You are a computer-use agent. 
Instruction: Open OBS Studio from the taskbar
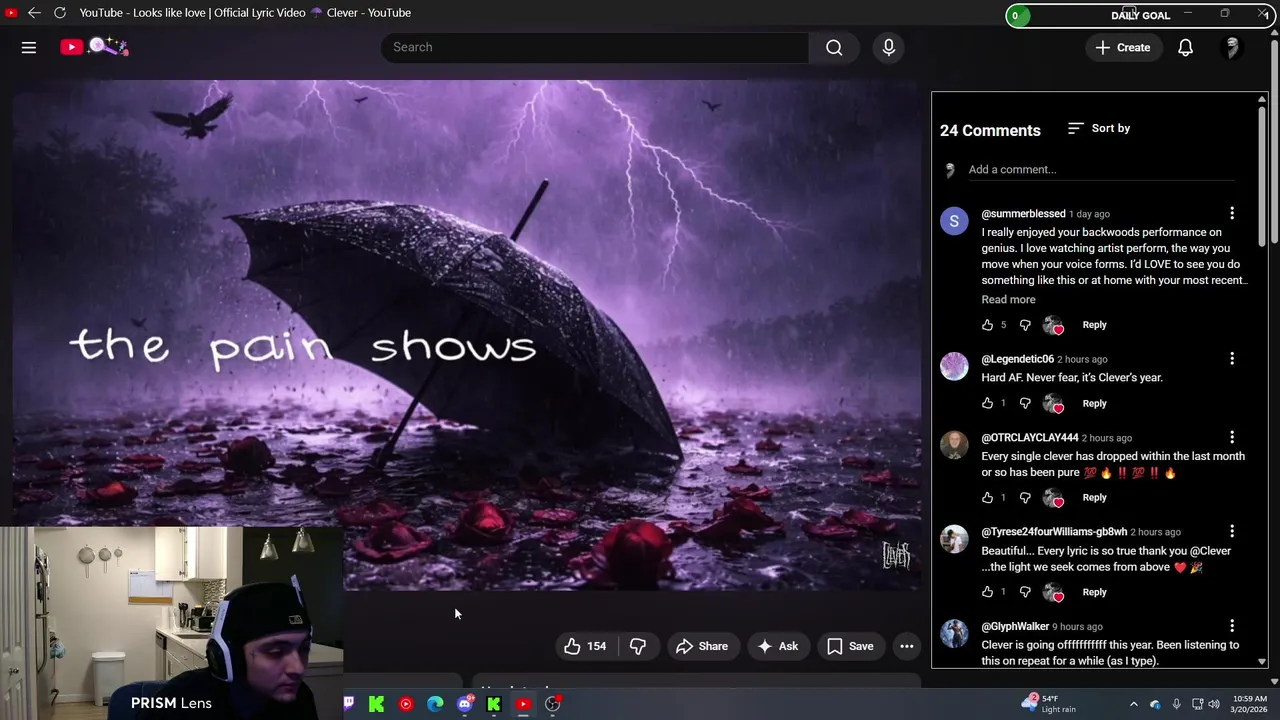(x=553, y=704)
